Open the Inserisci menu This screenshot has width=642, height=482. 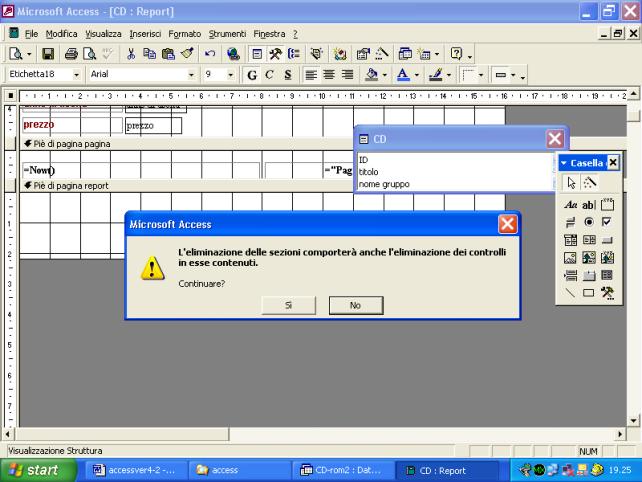pyautogui.click(x=145, y=34)
